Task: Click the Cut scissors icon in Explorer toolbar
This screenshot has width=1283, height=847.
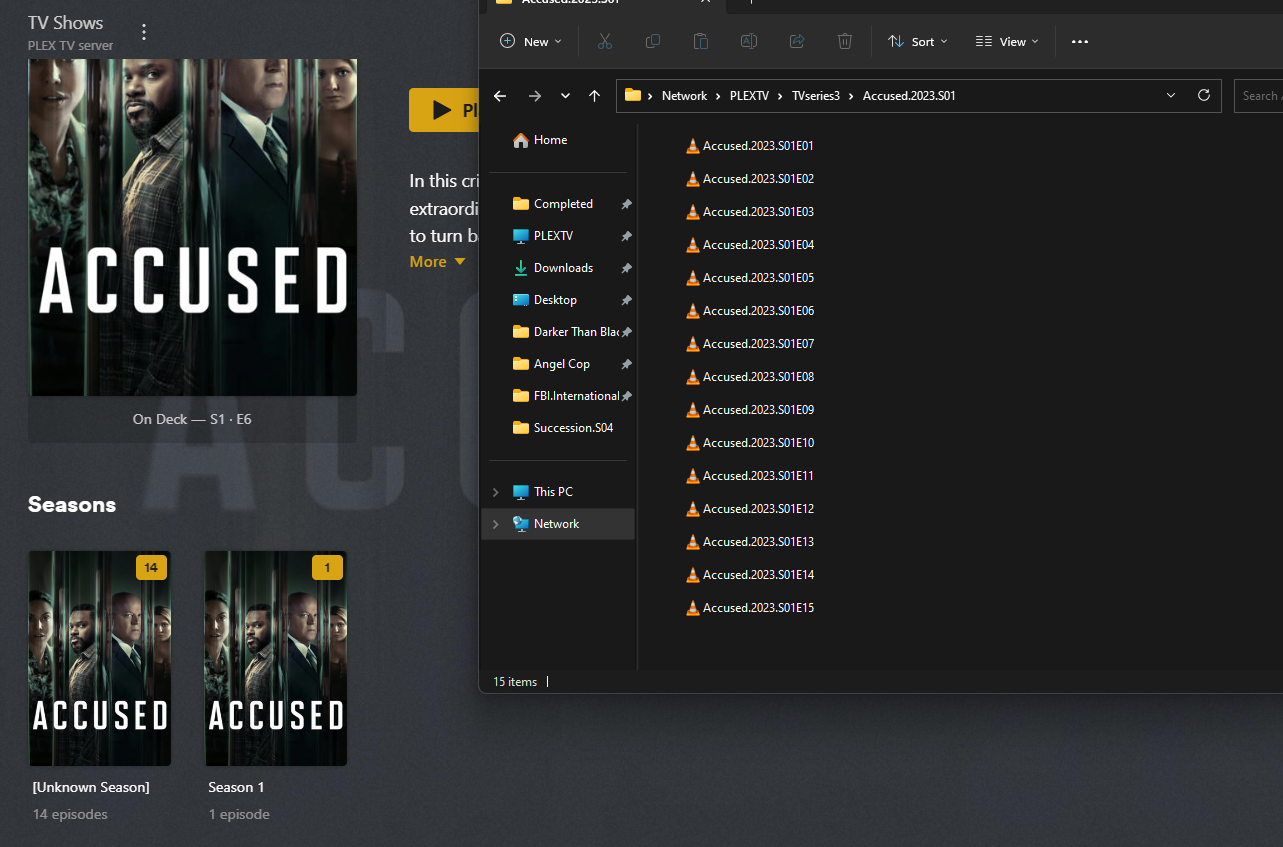Action: pyautogui.click(x=605, y=41)
